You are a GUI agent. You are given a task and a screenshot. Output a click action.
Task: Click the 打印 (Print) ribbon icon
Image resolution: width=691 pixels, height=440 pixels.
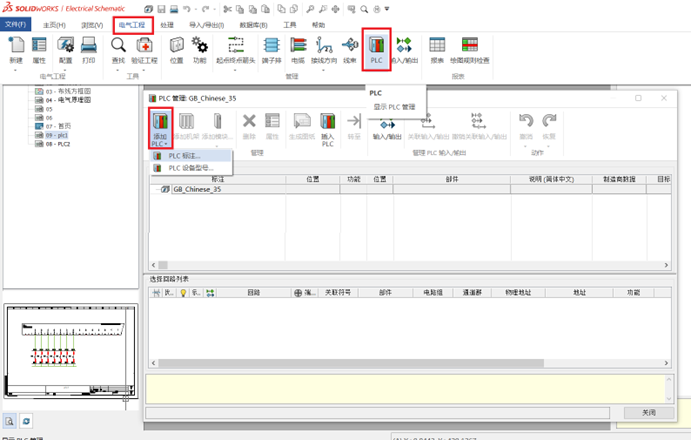pyautogui.click(x=89, y=46)
